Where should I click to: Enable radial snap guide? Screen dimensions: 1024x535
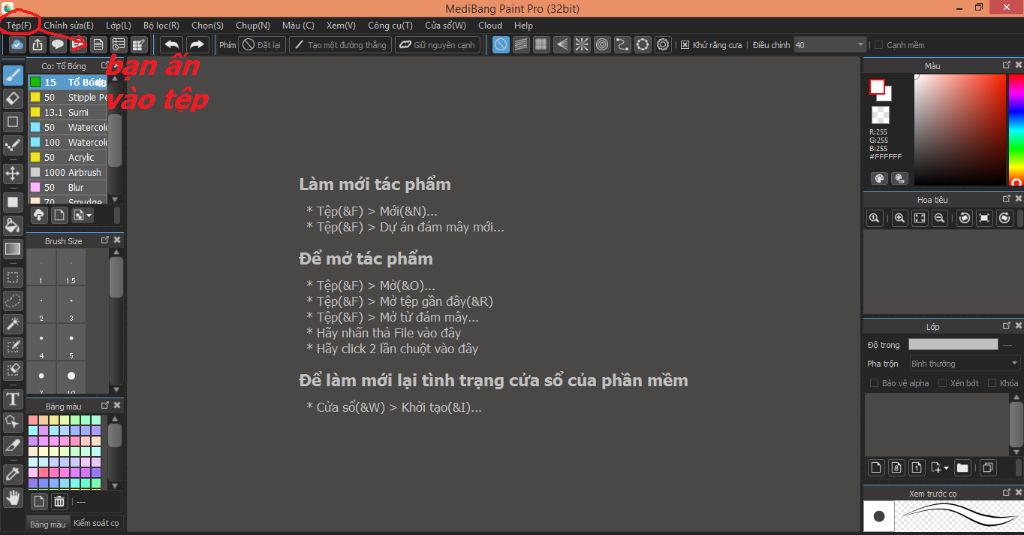(582, 44)
